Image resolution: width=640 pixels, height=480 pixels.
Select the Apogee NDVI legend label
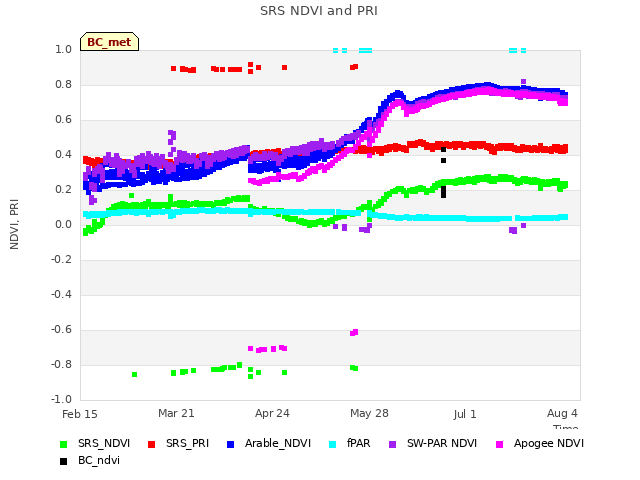click(x=549, y=444)
